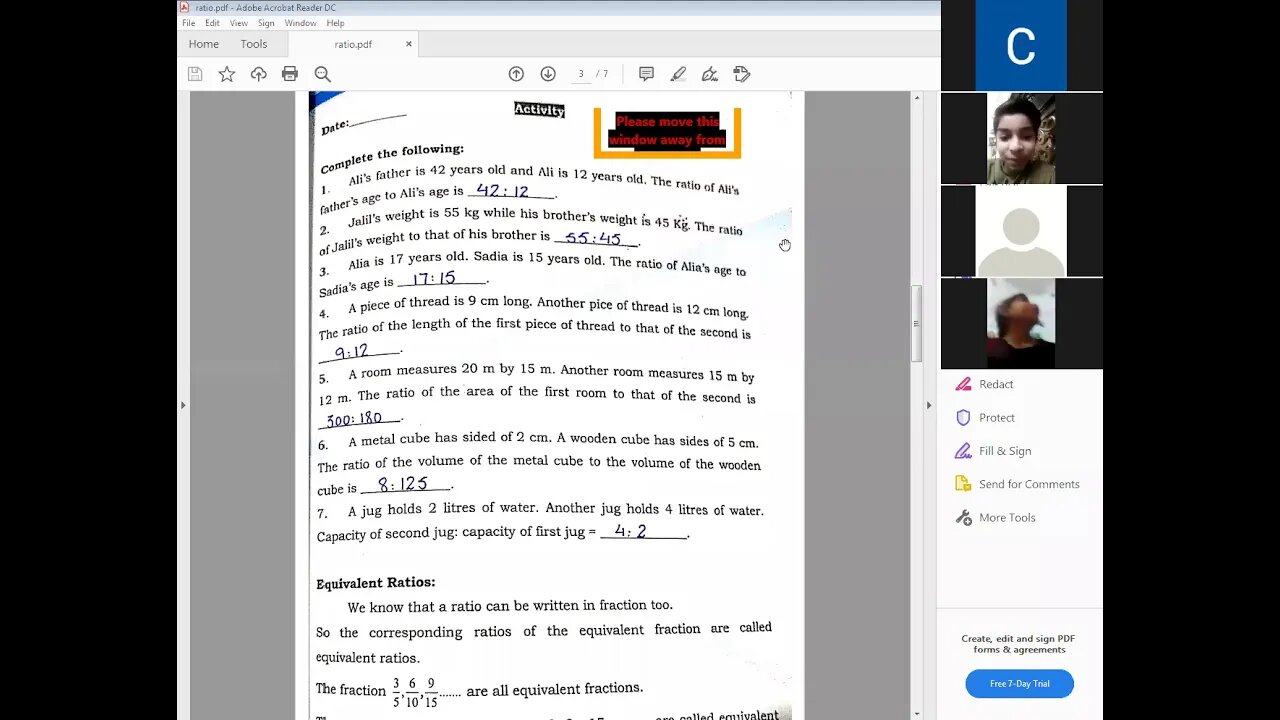The image size is (1280, 720).
Task: Click the scrollbar down arrow
Action: pyautogui.click(x=915, y=713)
